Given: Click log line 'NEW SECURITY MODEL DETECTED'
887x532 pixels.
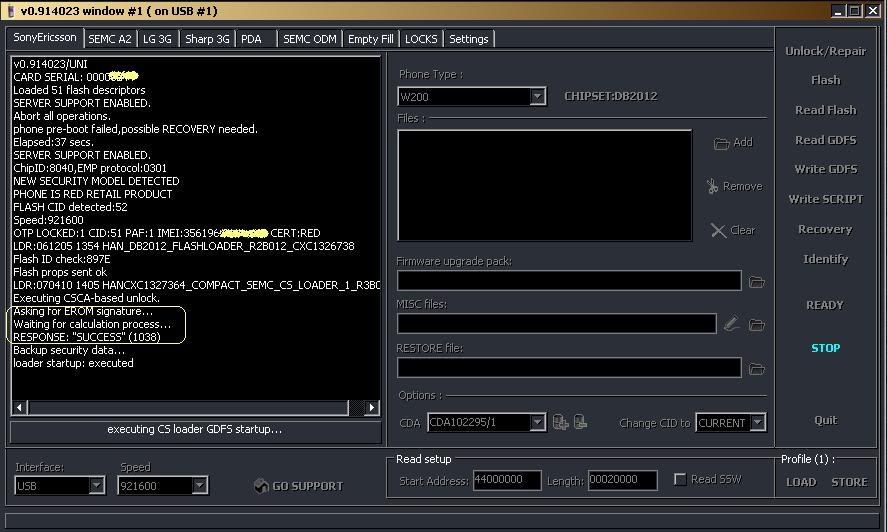Looking at the screenshot, I should click(x=96, y=181).
